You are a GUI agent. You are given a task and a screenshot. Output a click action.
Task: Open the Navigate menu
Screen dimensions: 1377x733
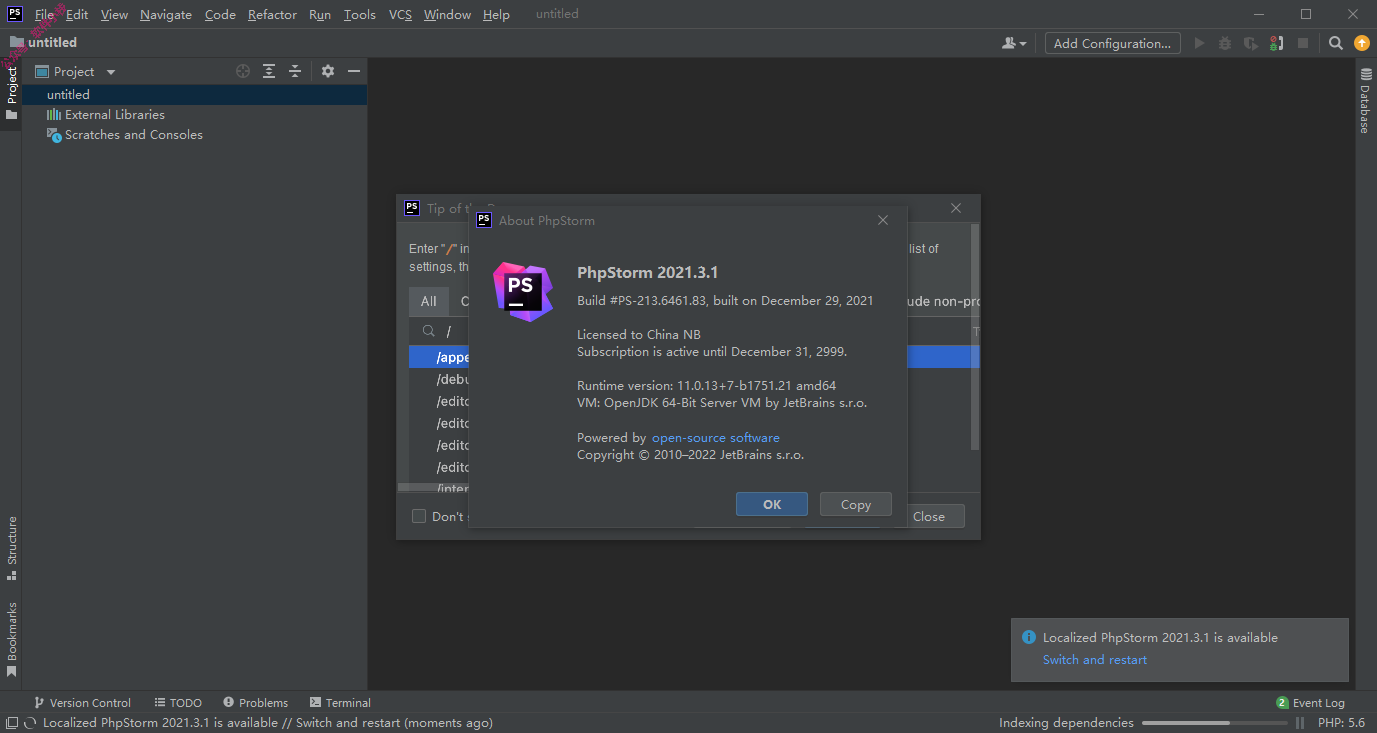pyautogui.click(x=166, y=14)
